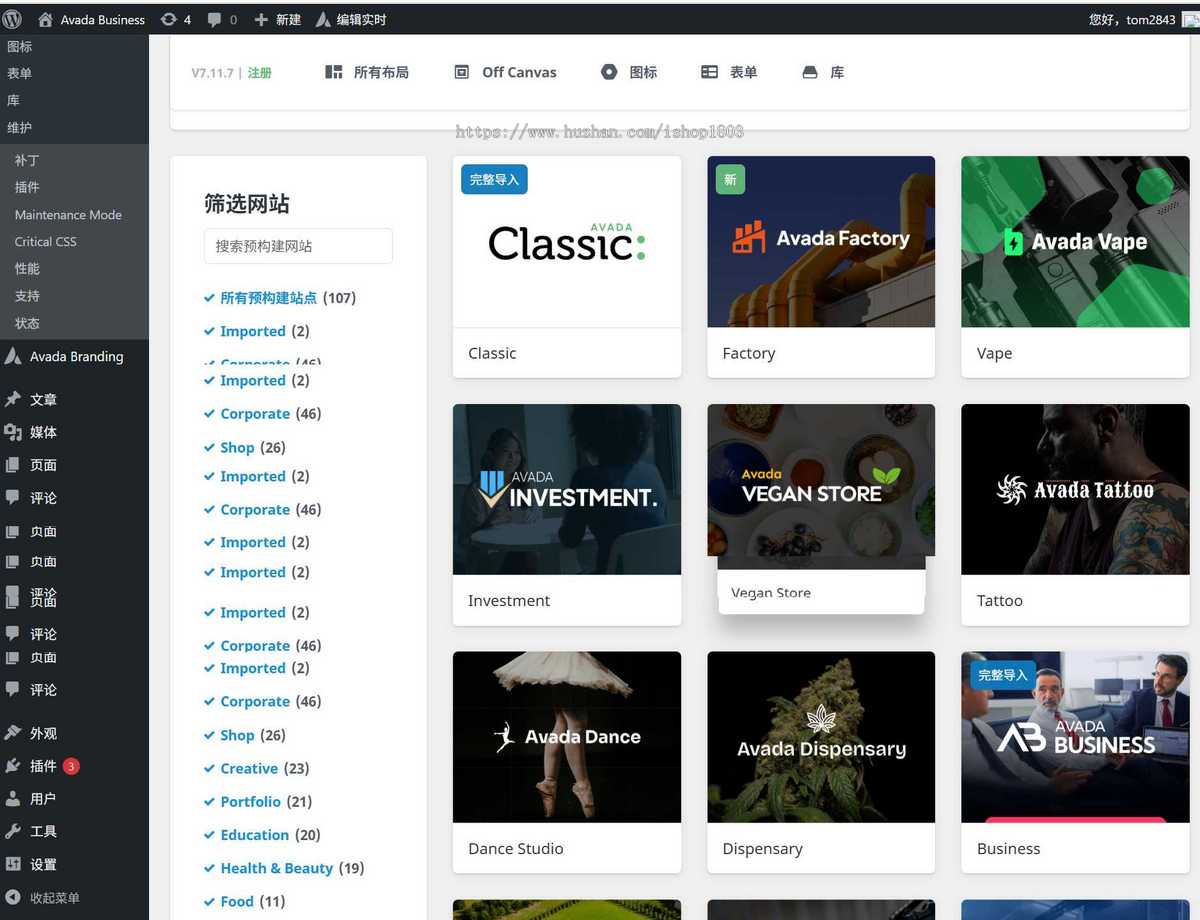Toggle the 所有预构建站点 (107) filter
This screenshot has height=920, width=1200.
[x=280, y=298]
